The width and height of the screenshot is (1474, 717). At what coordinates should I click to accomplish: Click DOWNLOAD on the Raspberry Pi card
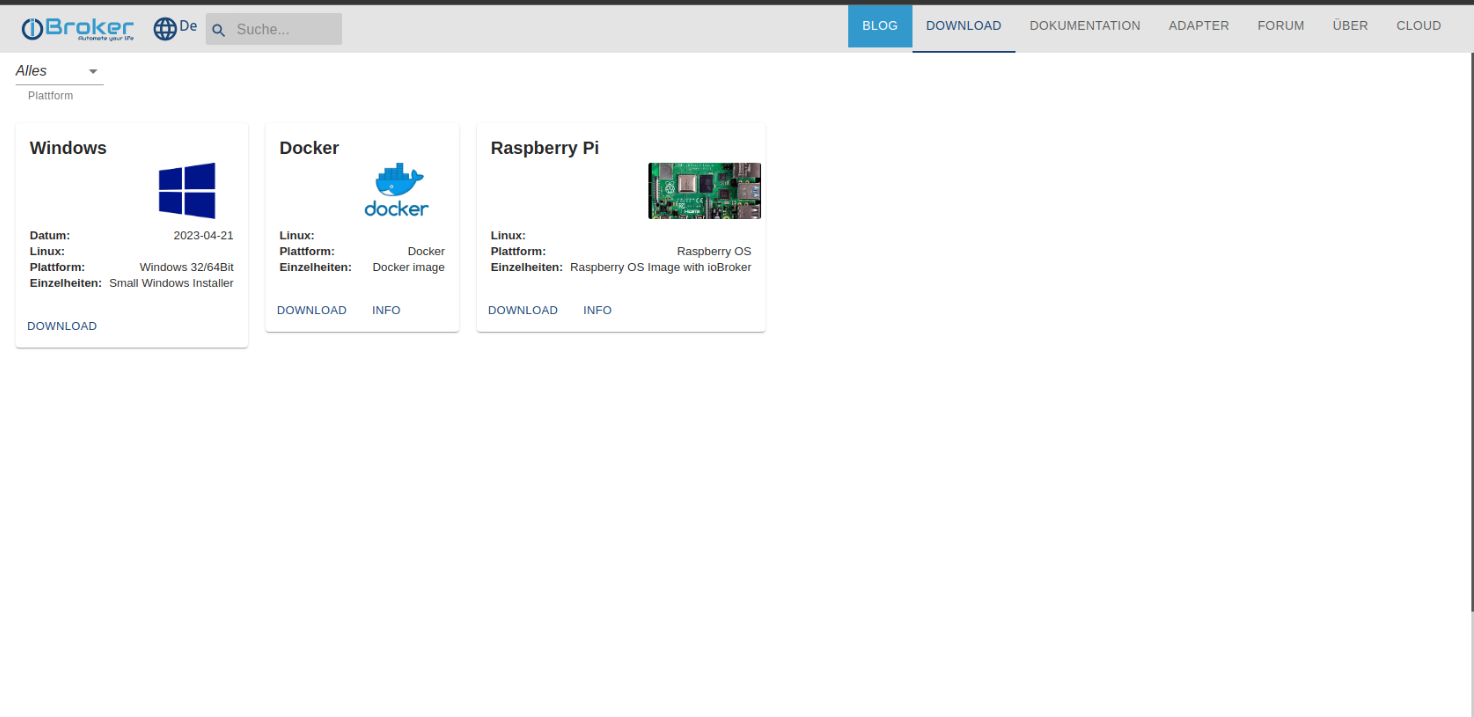pos(523,310)
